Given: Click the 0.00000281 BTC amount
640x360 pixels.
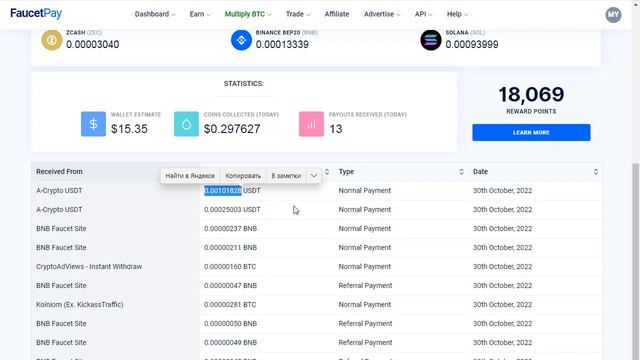Looking at the screenshot, I should (230, 304).
